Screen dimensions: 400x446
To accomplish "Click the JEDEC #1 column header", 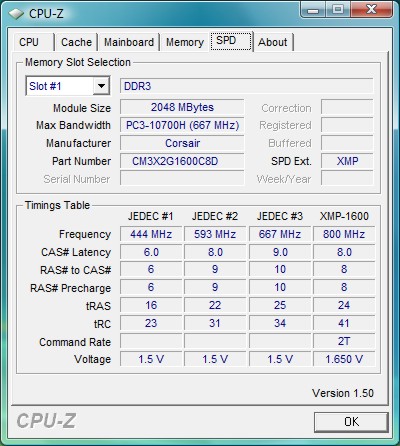I will (151, 216).
